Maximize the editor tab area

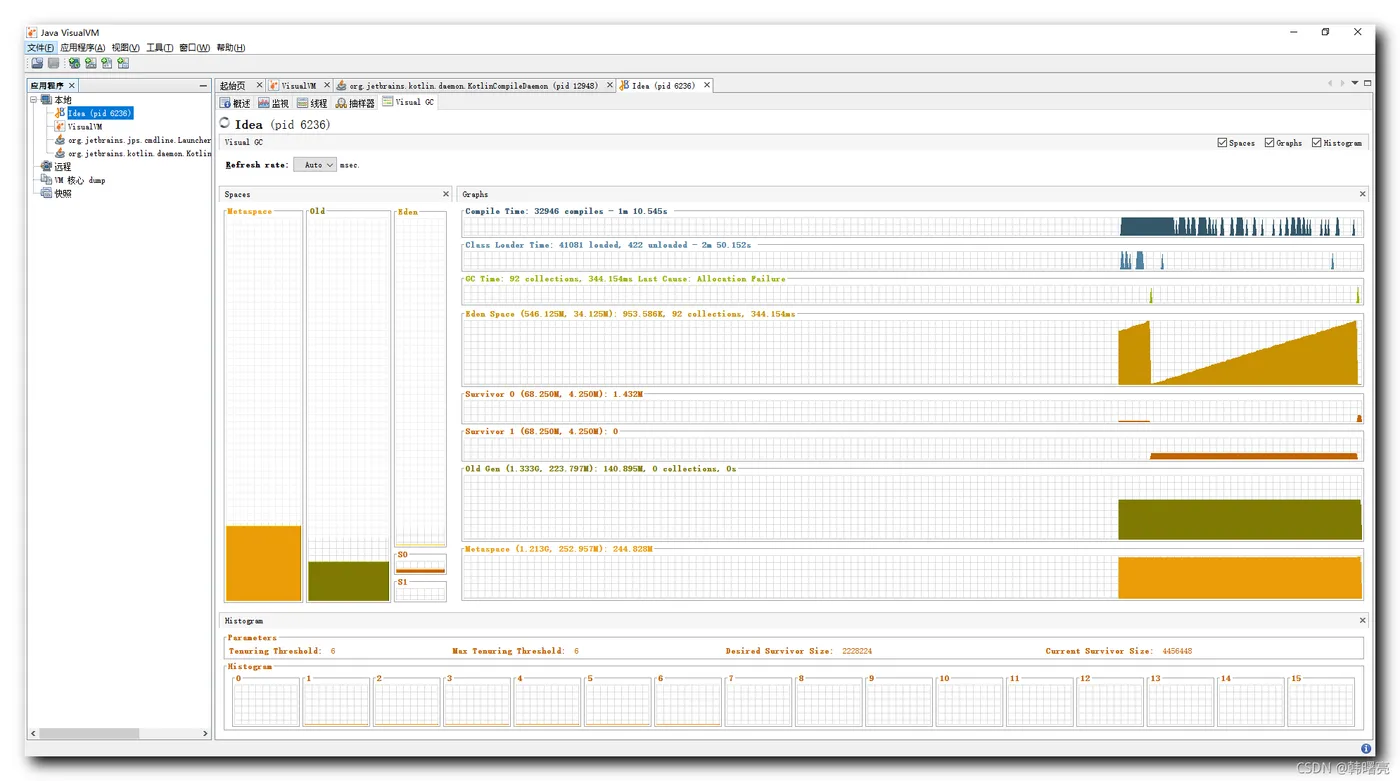coord(1368,83)
